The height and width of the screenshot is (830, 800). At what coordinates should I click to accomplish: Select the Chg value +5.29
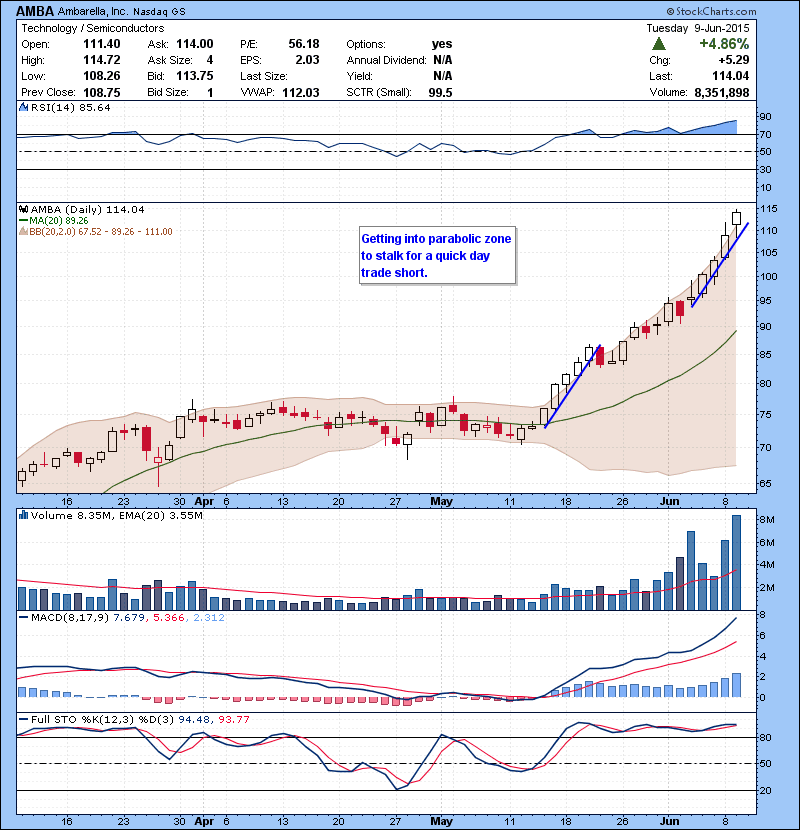[734, 60]
